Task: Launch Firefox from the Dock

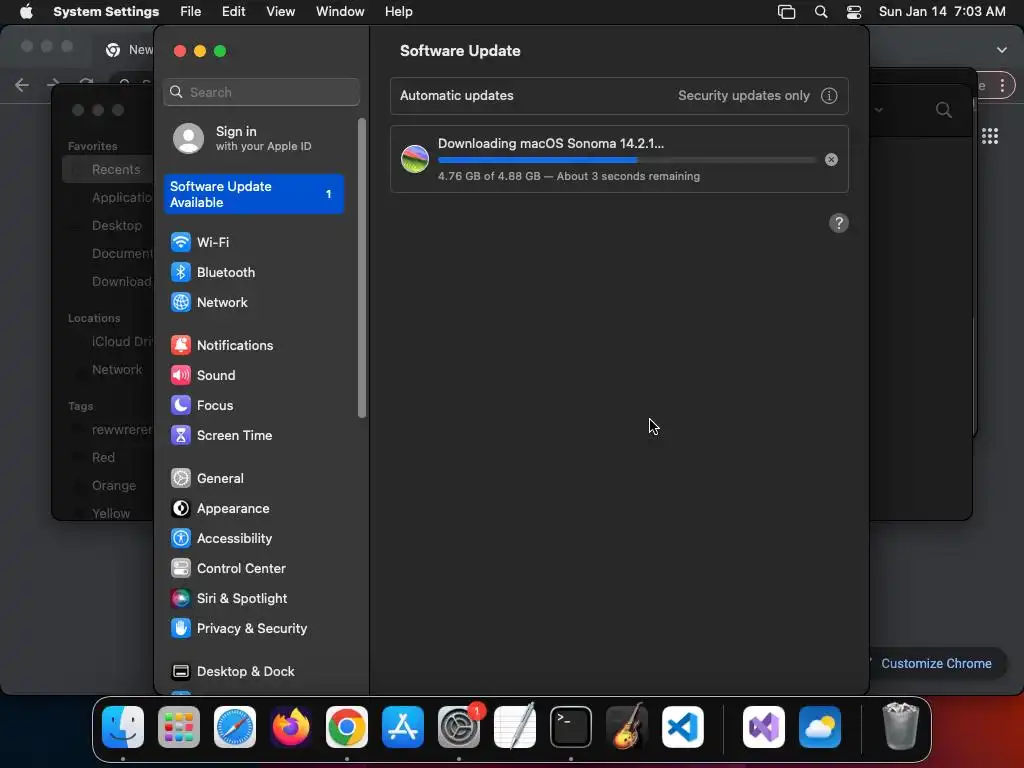Action: pyautogui.click(x=291, y=727)
